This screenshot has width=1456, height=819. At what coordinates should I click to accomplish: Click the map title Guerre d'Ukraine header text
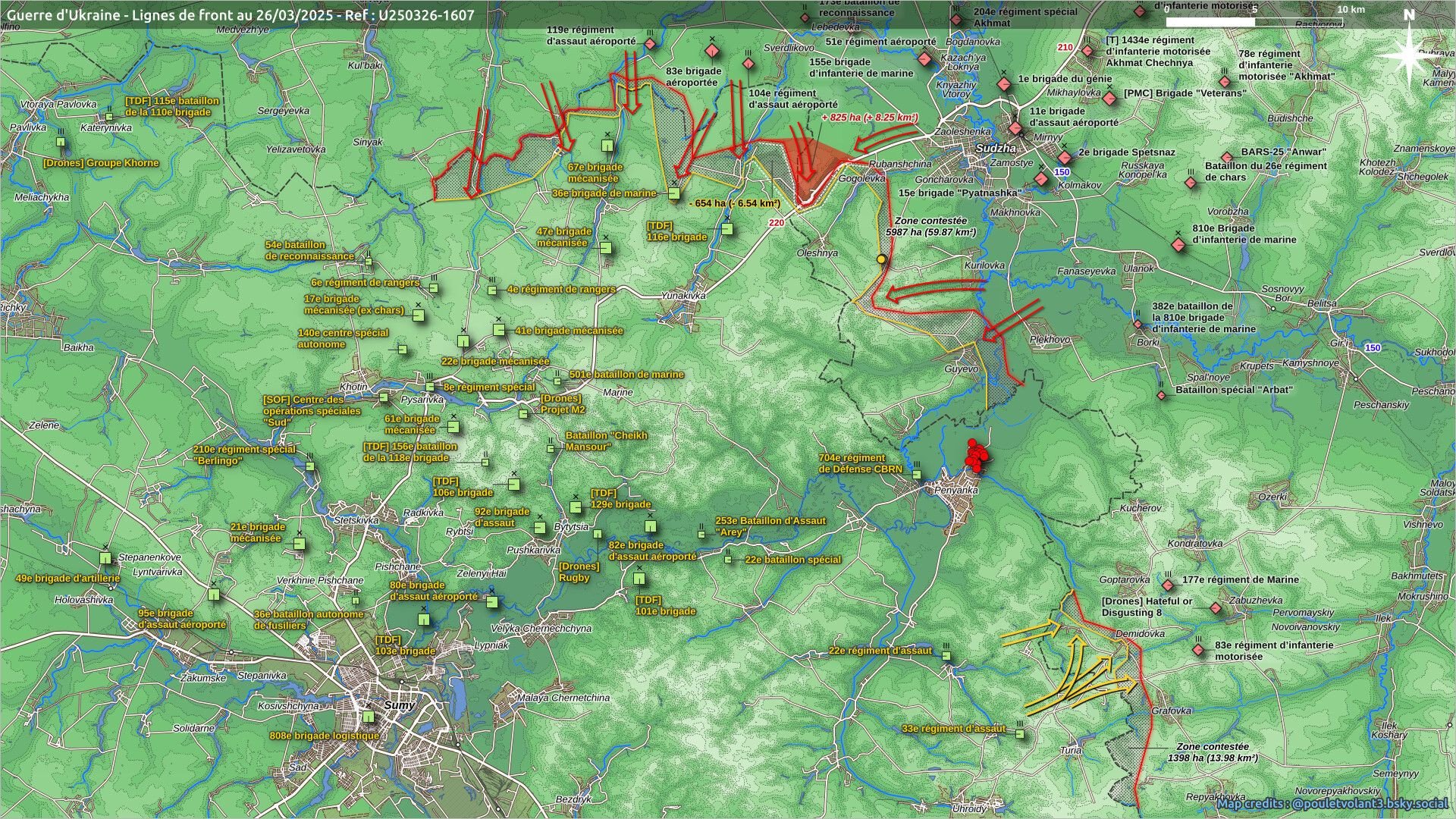click(x=240, y=14)
